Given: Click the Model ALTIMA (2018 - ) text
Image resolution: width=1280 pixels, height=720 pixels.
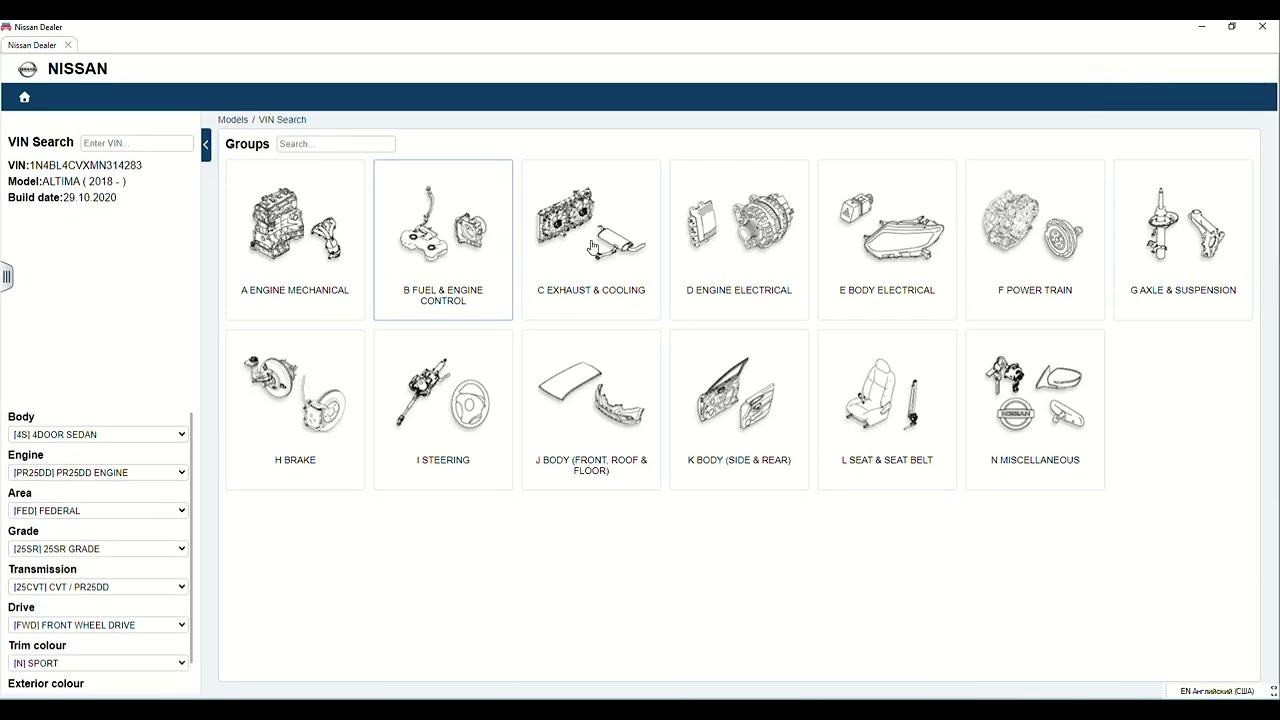Looking at the screenshot, I should click(x=67, y=181).
